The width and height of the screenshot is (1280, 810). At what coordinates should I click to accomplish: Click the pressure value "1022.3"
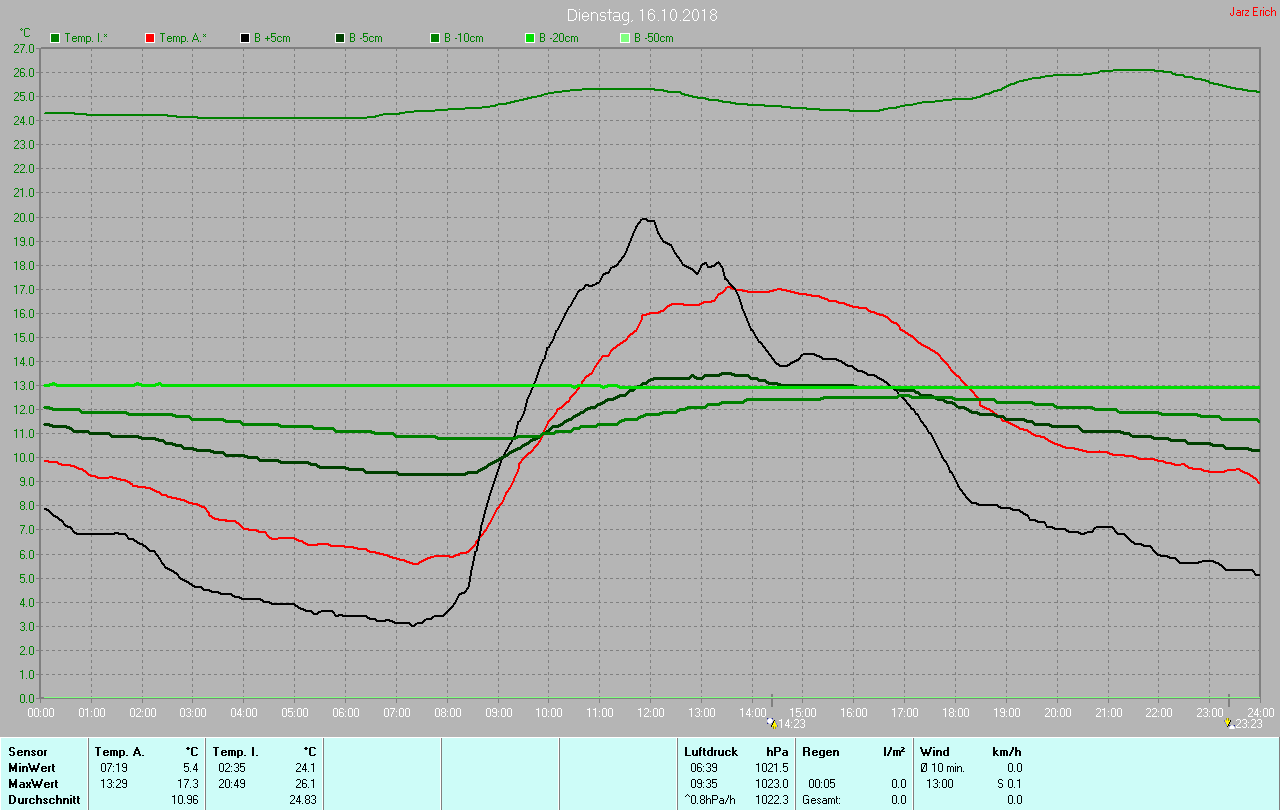[771, 800]
